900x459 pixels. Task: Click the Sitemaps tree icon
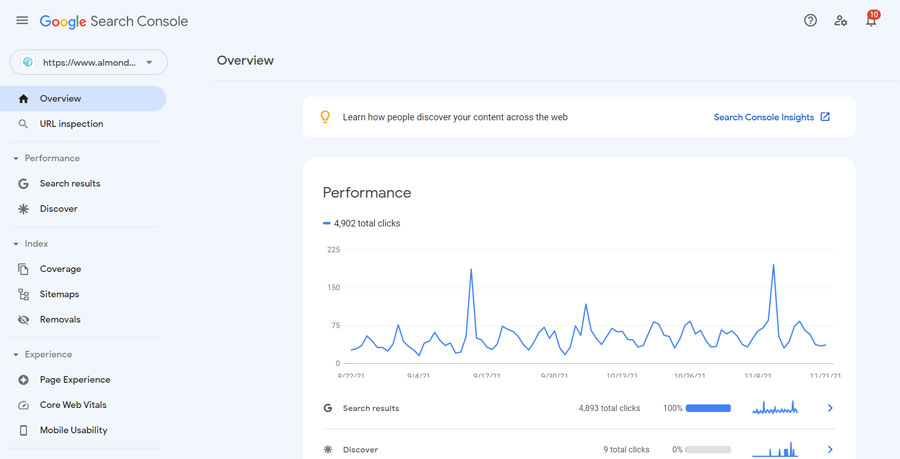click(x=24, y=294)
